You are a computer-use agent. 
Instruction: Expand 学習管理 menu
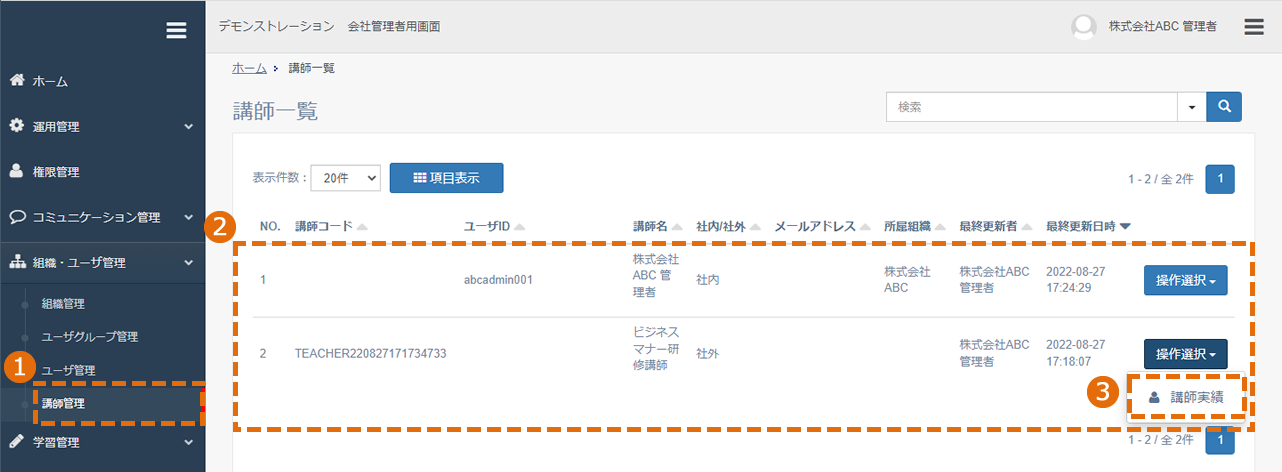102,441
